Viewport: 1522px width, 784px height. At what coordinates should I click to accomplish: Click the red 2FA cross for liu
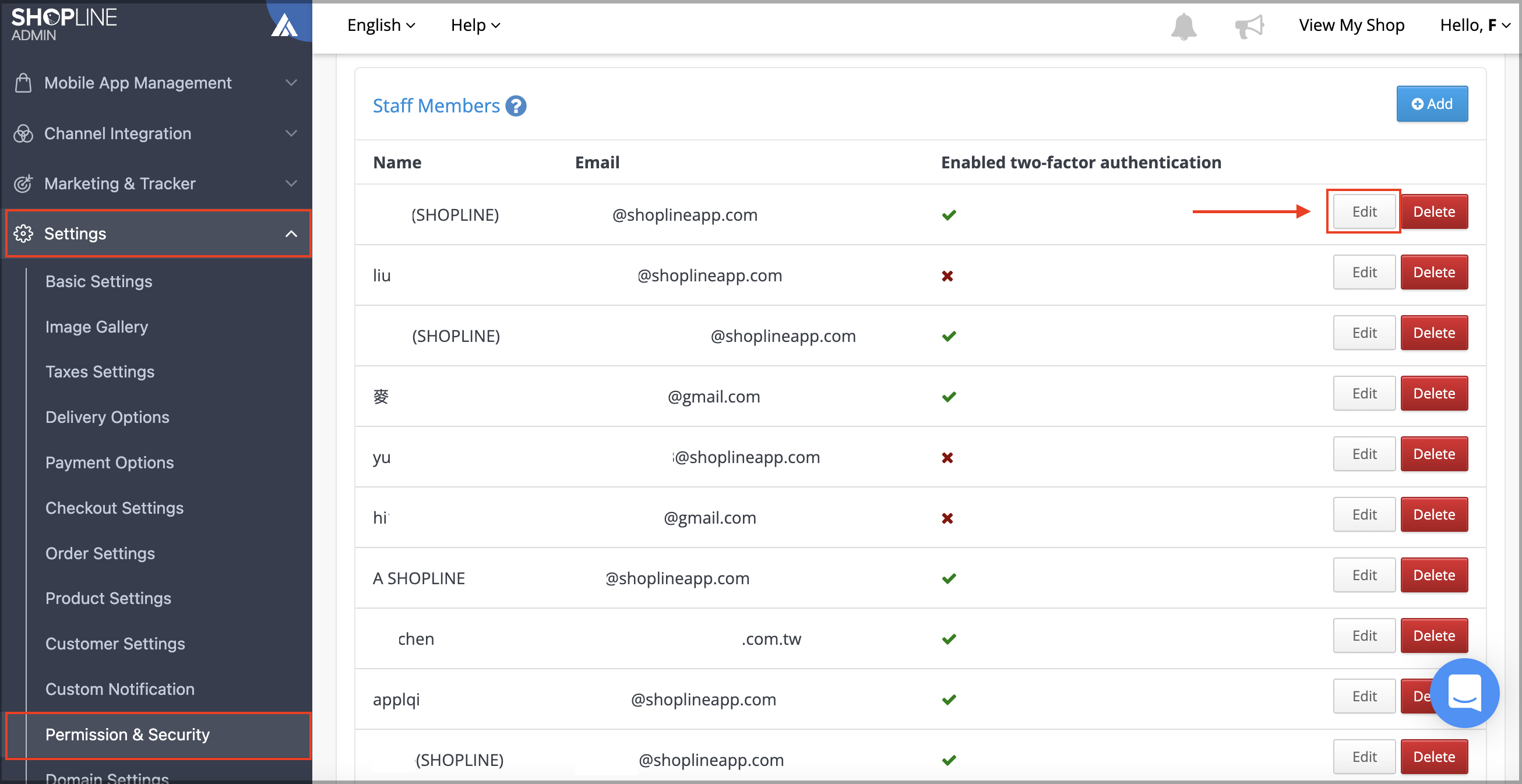coord(947,276)
